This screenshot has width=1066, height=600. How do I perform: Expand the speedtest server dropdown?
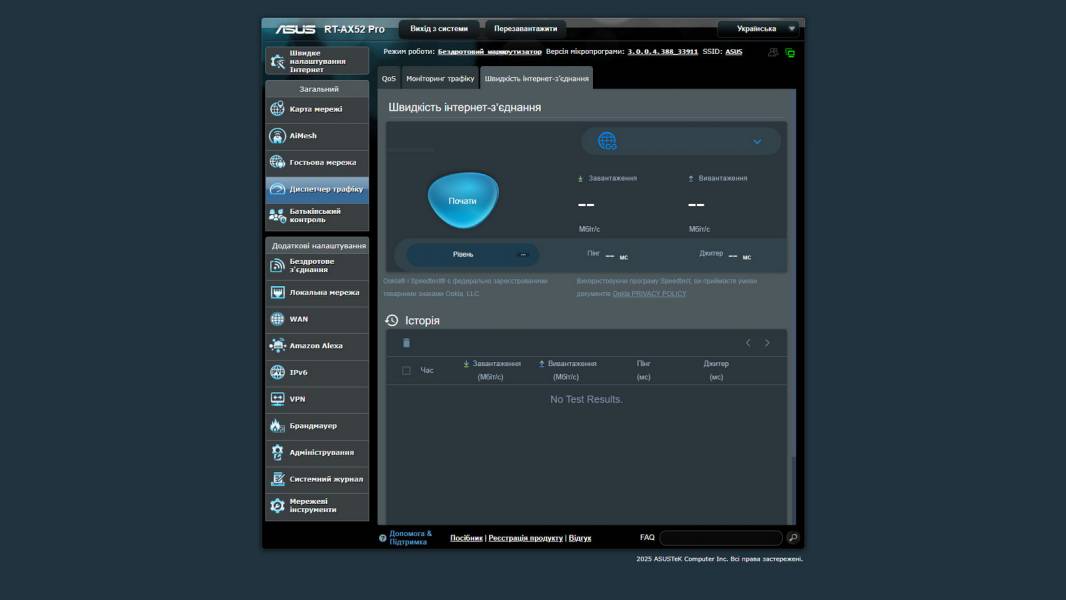click(757, 142)
